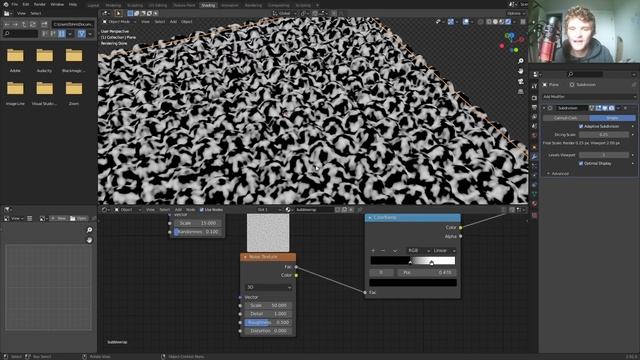Expand the Advanced section in modifier

(558, 173)
